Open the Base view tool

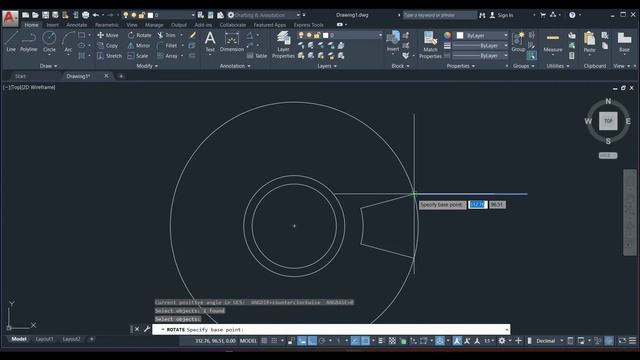click(624, 42)
